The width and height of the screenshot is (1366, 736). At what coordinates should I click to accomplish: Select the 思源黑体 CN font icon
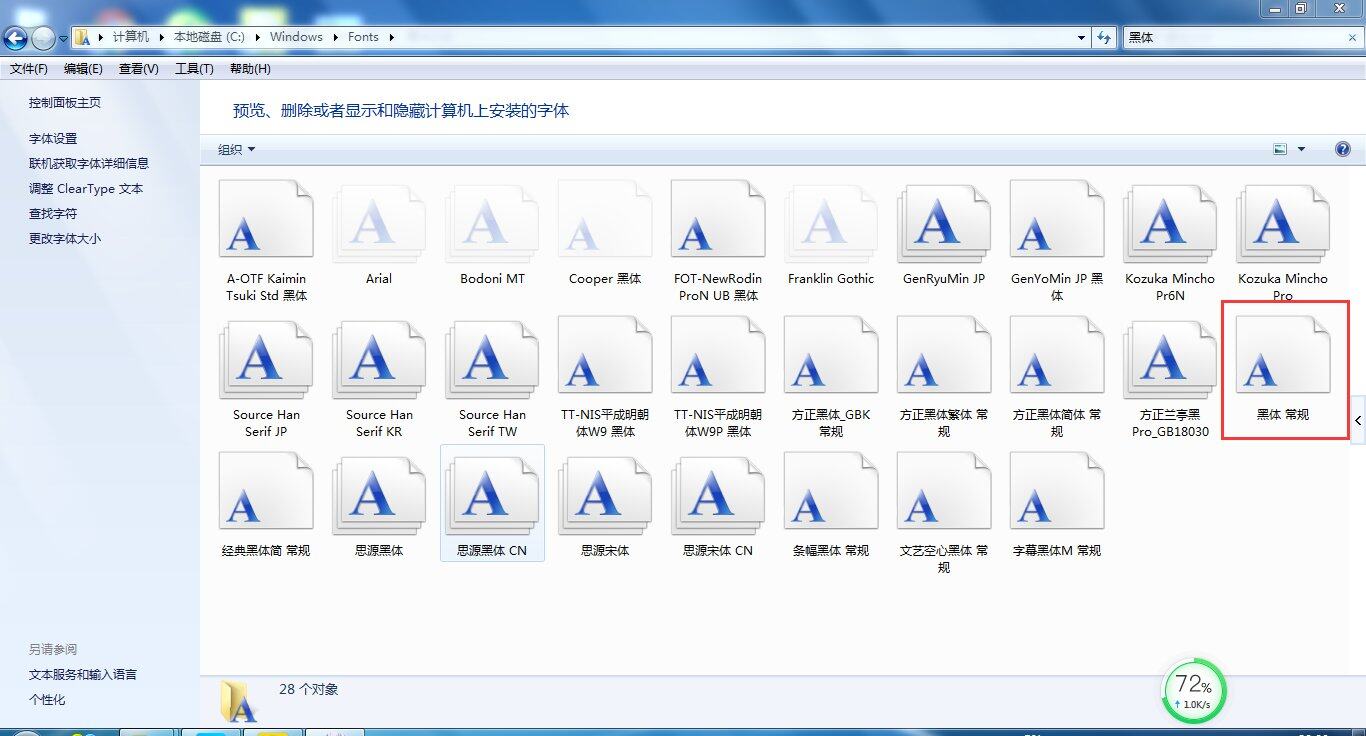point(492,493)
